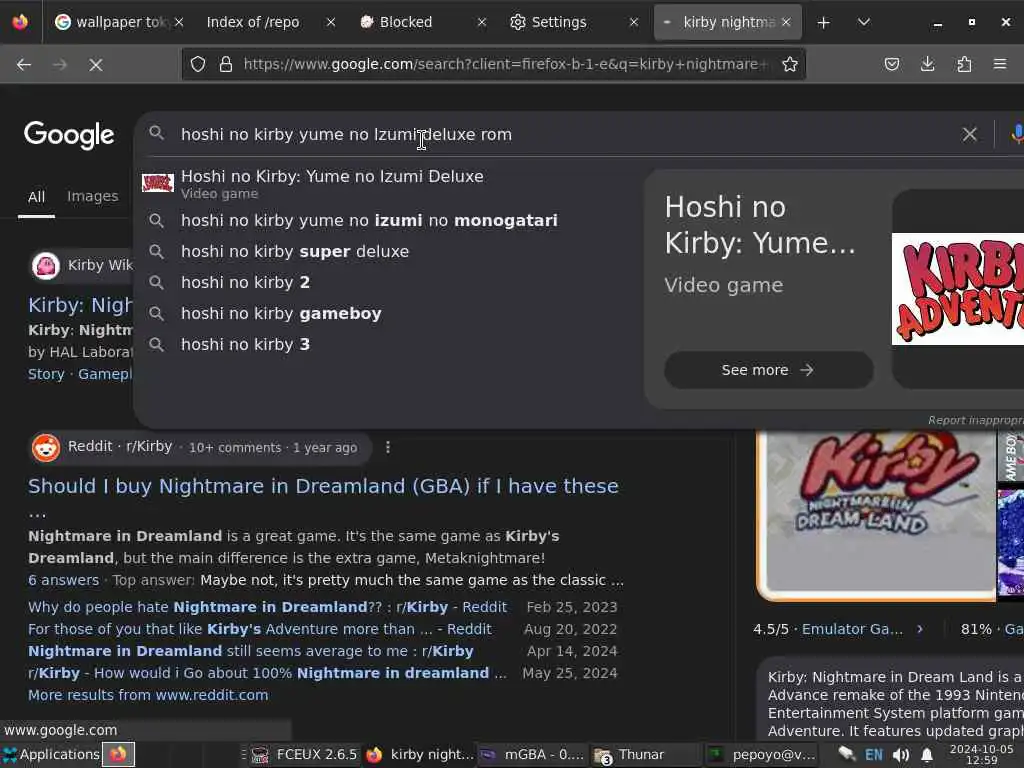Clear the Google search box text
This screenshot has height=768, width=1024.
pos(969,134)
